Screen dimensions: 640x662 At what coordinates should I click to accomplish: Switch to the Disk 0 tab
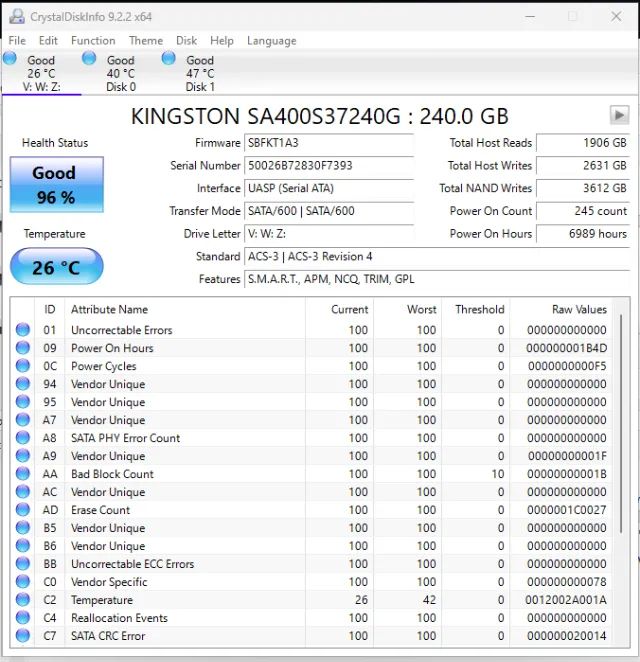121,73
